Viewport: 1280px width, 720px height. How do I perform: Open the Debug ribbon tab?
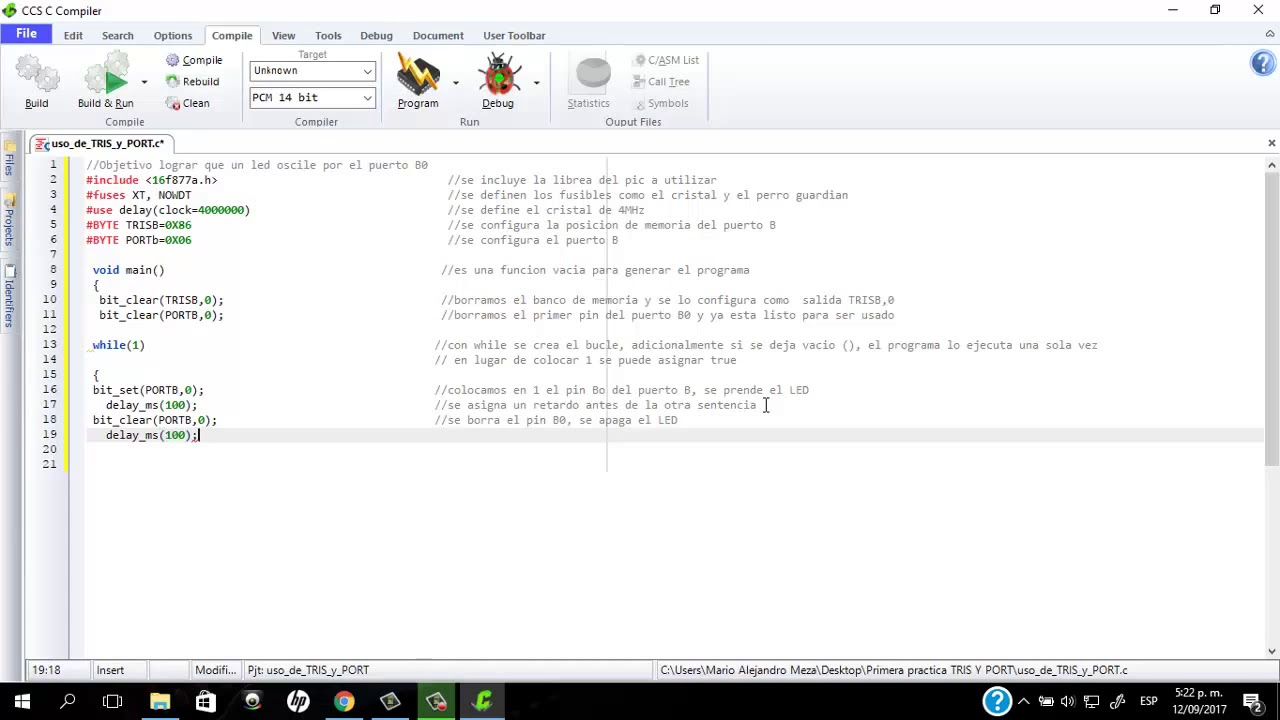pos(376,35)
